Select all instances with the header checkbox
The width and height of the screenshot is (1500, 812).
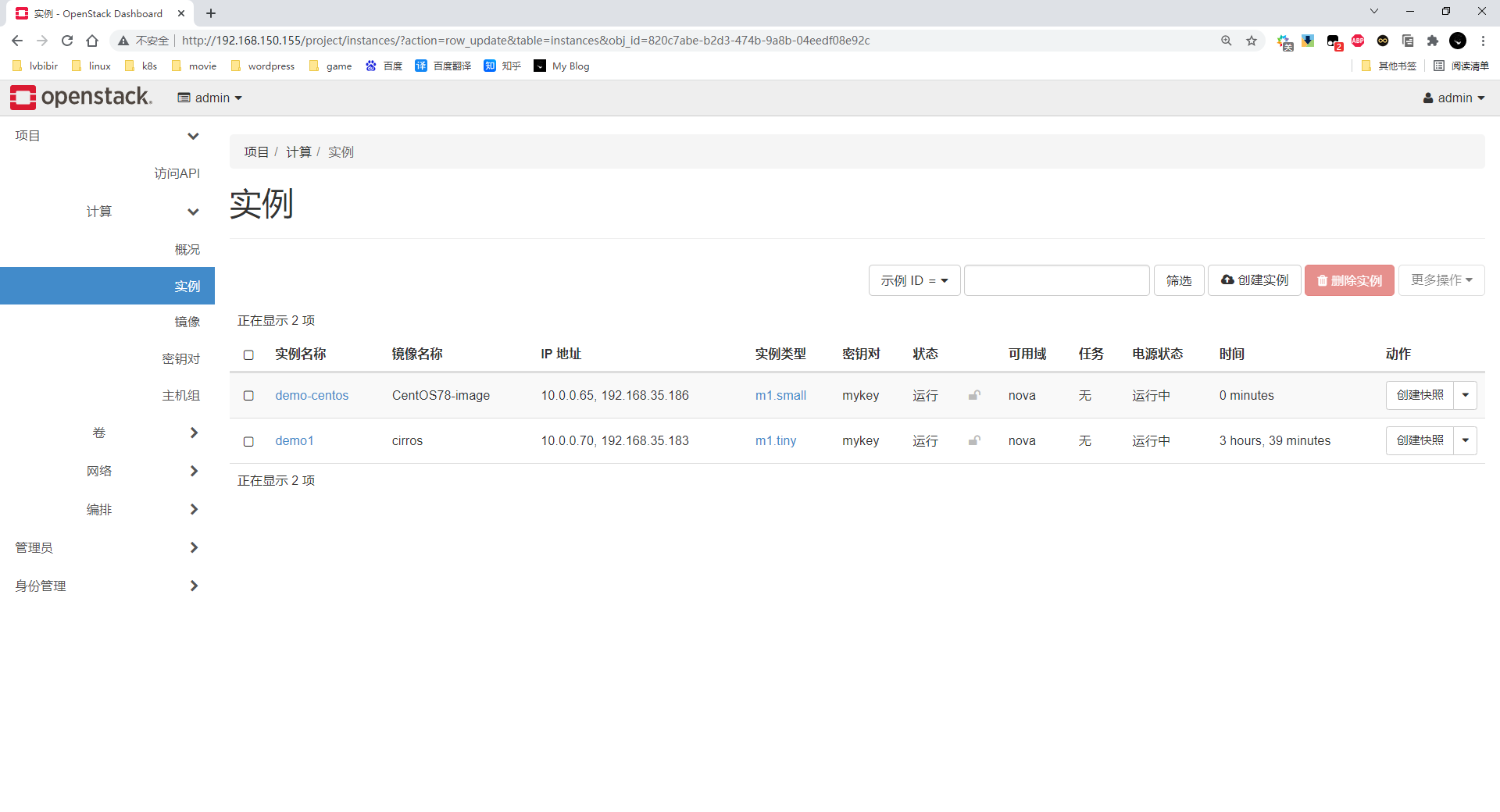click(x=248, y=354)
